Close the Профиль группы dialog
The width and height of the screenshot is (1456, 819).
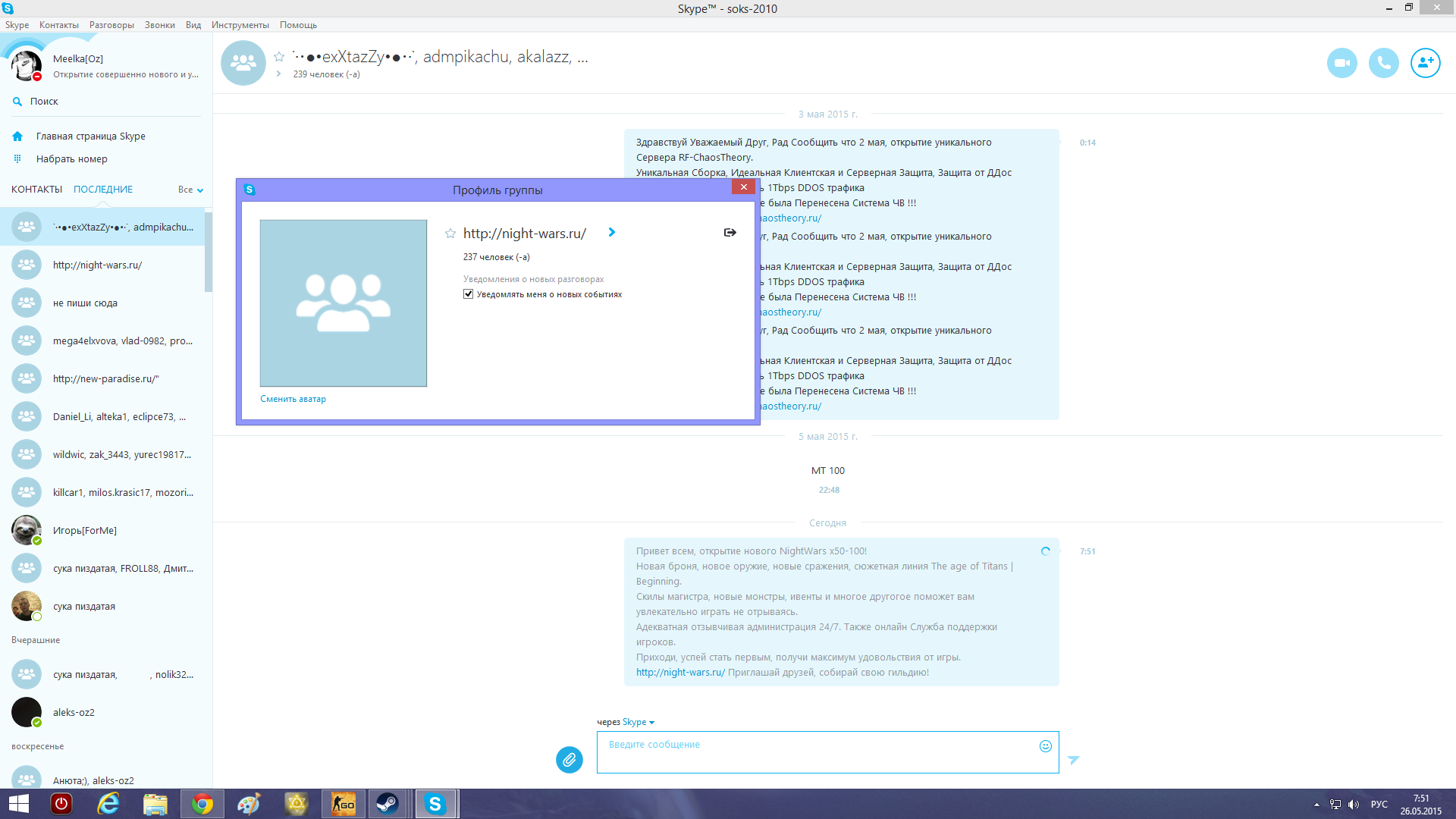(743, 187)
